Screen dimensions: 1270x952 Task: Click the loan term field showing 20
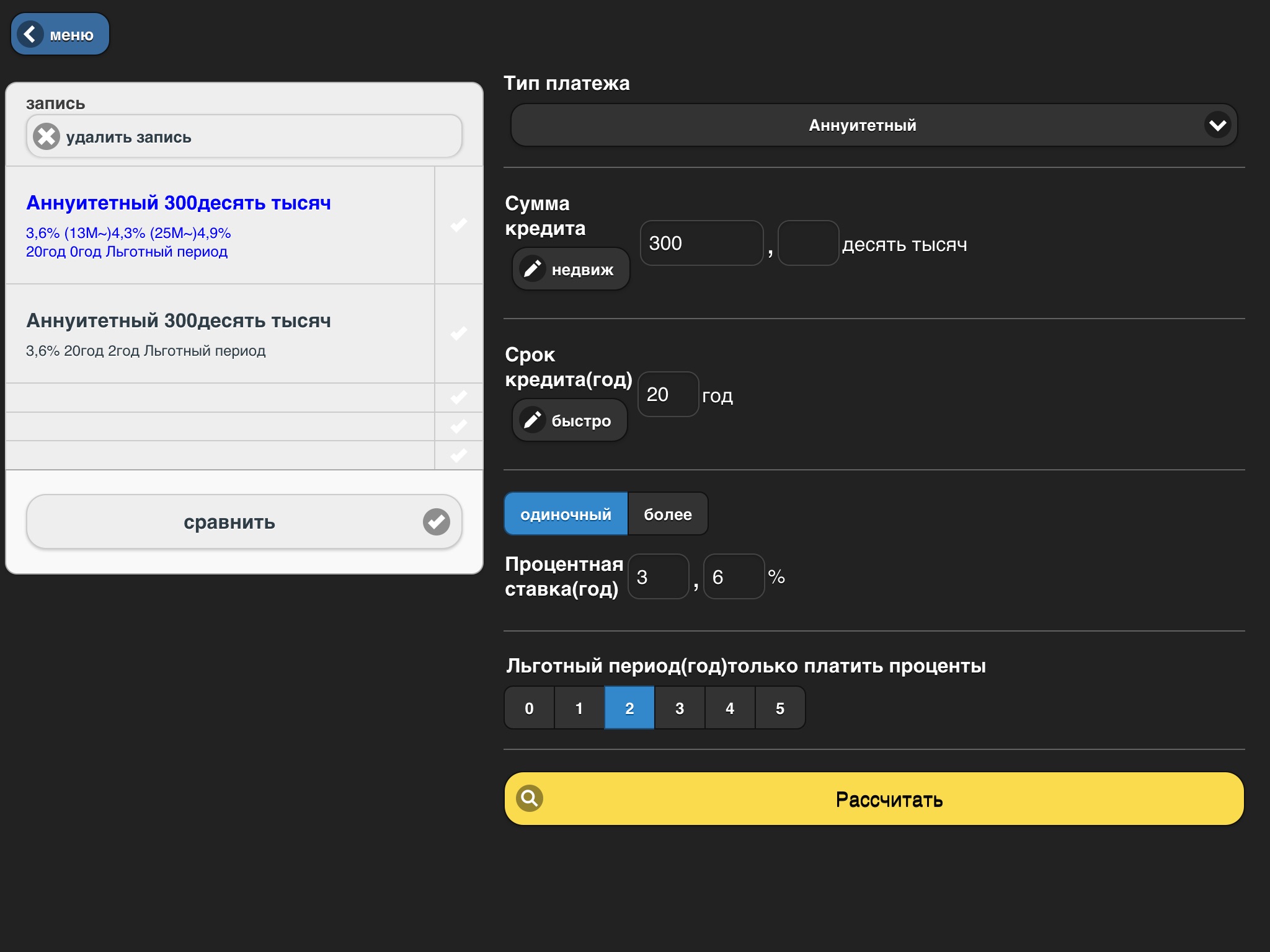click(667, 394)
